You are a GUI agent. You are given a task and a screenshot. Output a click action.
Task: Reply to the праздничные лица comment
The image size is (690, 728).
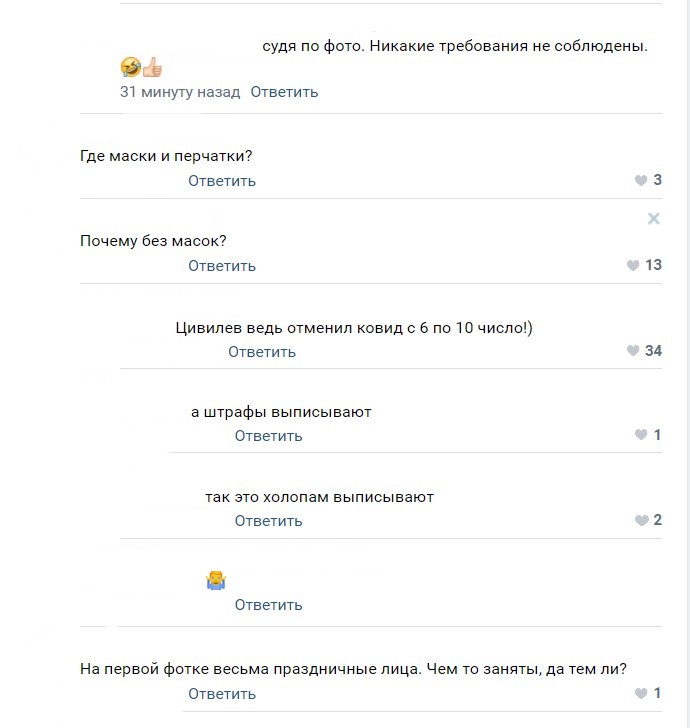pos(222,694)
